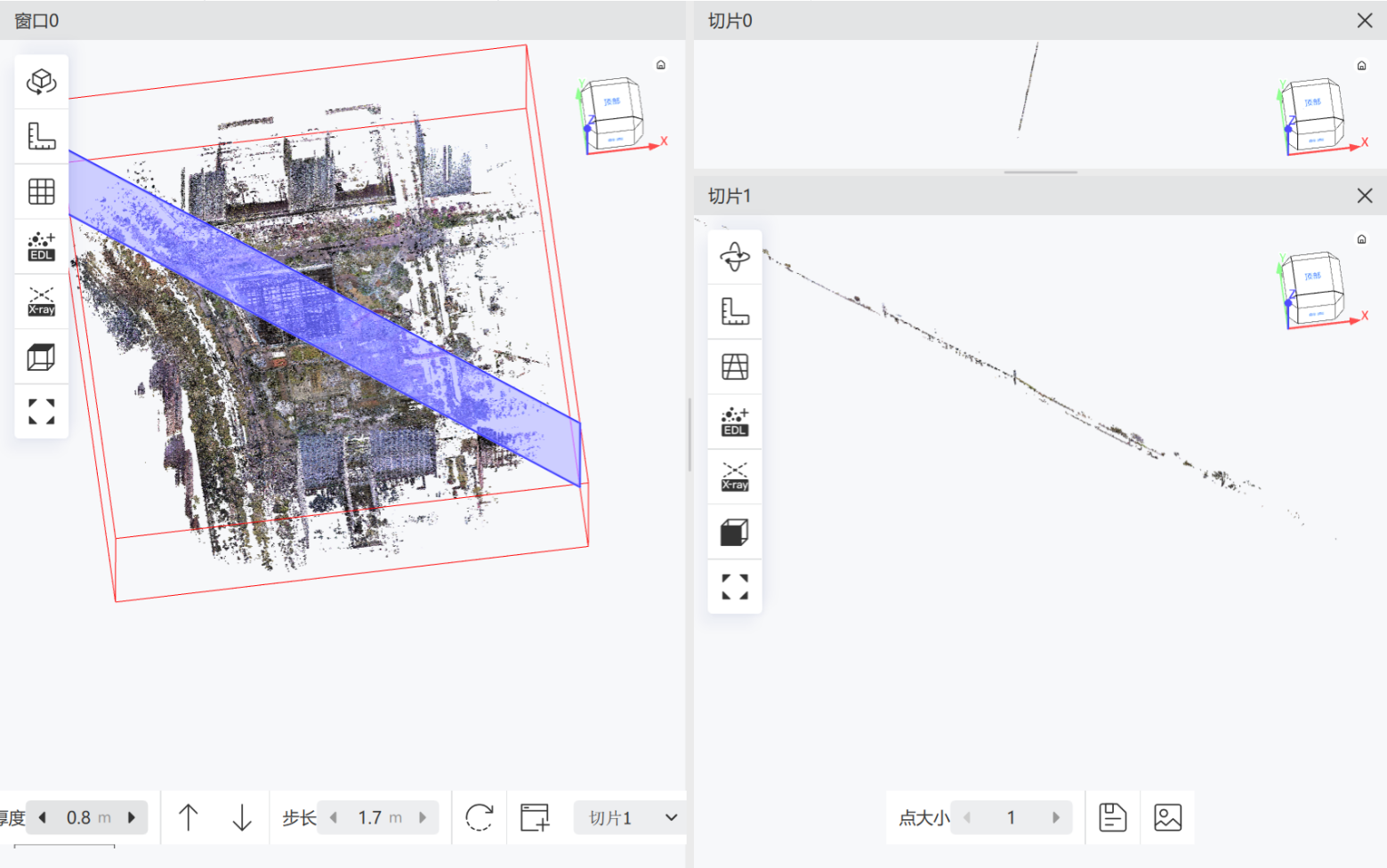Click the vertical splitter beside 窗口0
The height and width of the screenshot is (868, 1387).
click(x=689, y=434)
